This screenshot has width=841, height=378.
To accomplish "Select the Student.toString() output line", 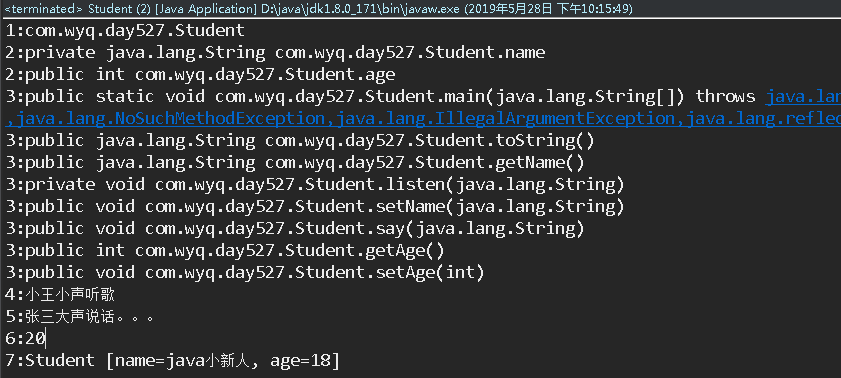I will (x=300, y=140).
